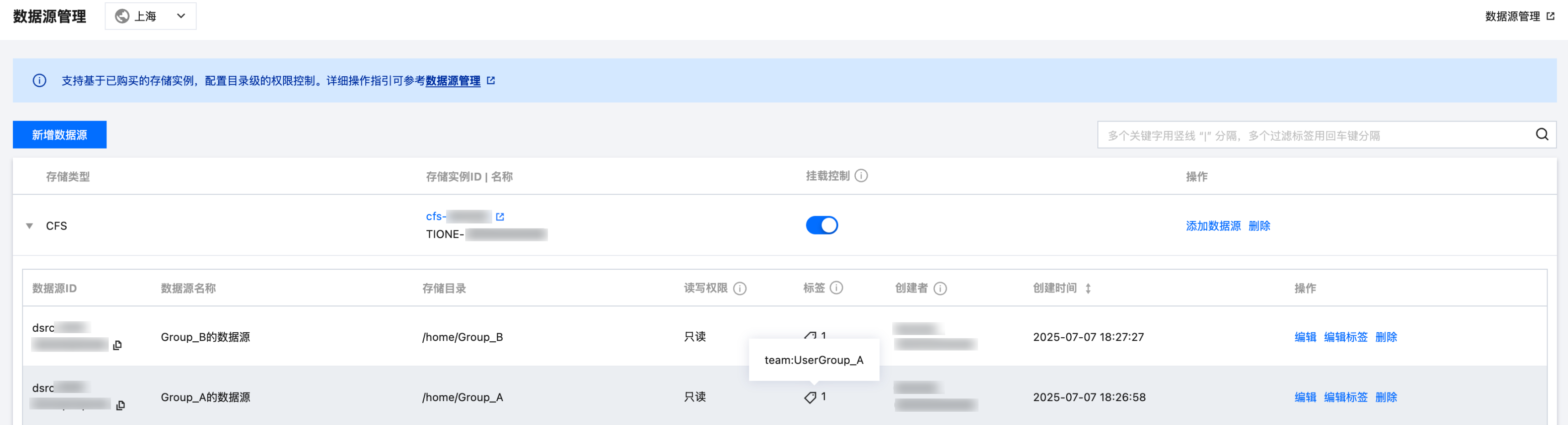Click the search magnifier icon
This screenshot has width=1568, height=425.
[x=1541, y=134]
